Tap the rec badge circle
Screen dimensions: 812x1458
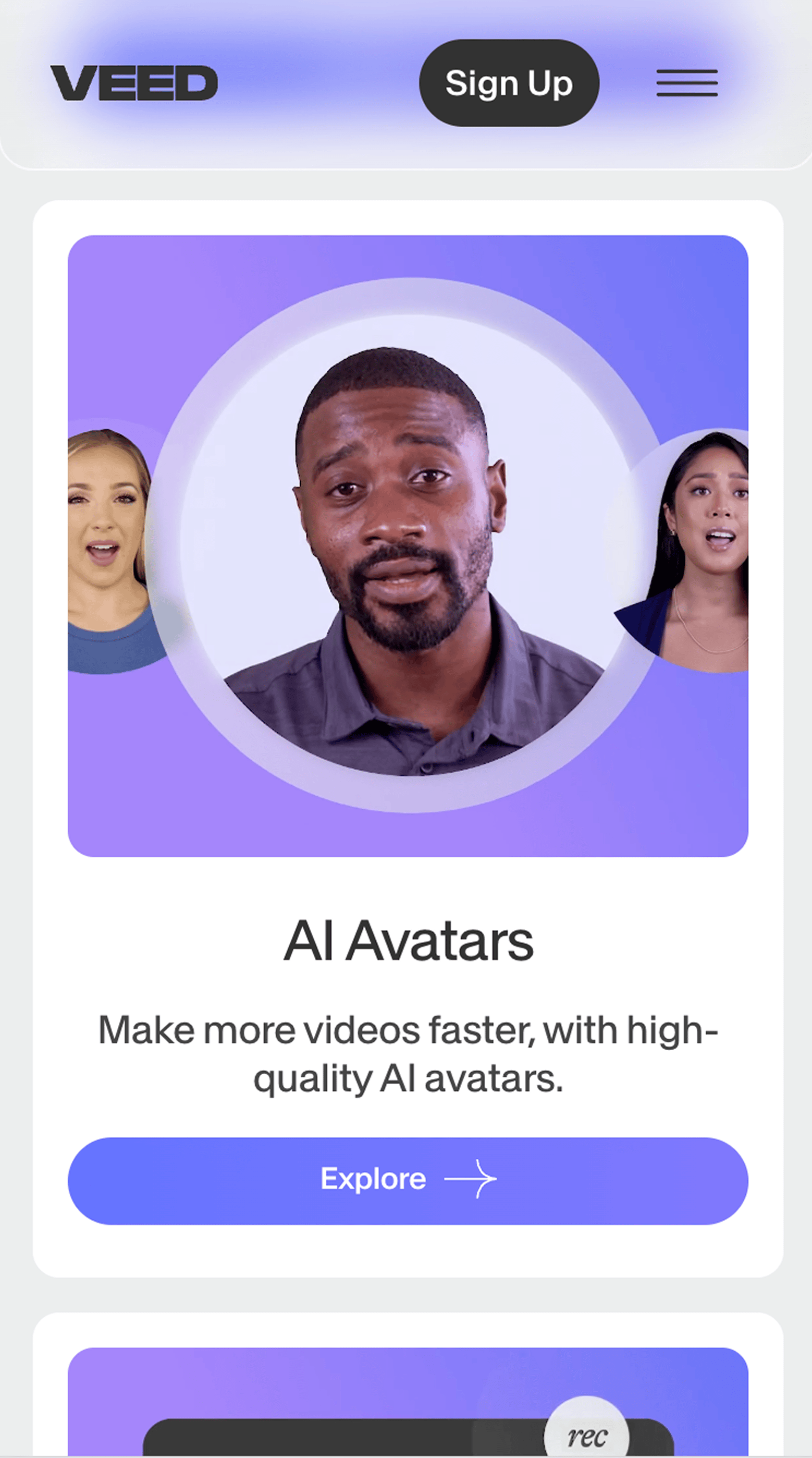(x=586, y=1427)
